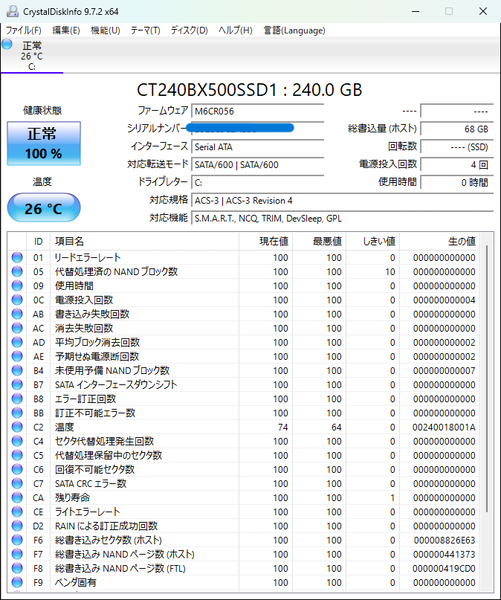The height and width of the screenshot is (600, 501).
Task: Open the ファイル(F) menu
Action: click(x=23, y=30)
